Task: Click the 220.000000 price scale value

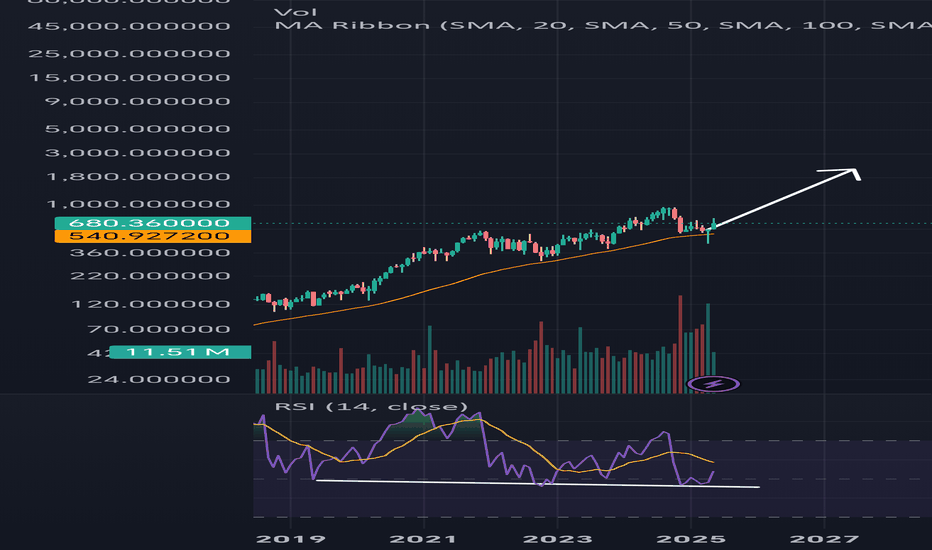Action: 150,276
